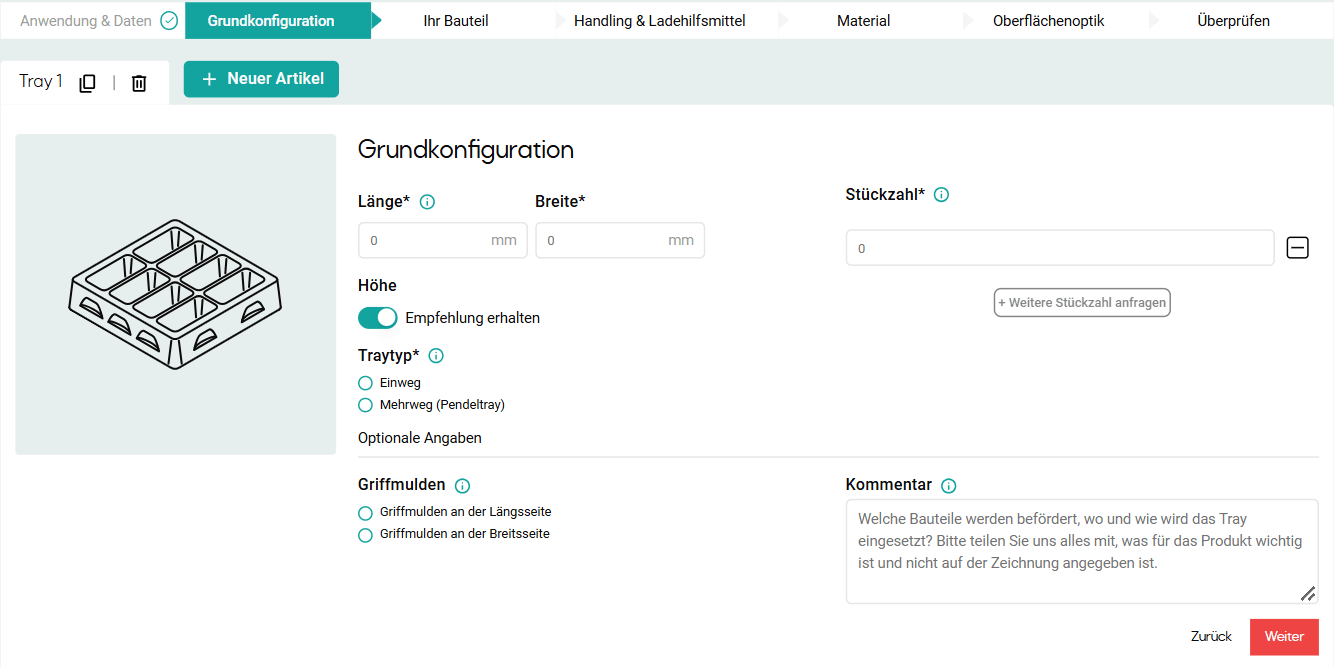Disable the Empfehlung erhalten toggle

(377, 317)
